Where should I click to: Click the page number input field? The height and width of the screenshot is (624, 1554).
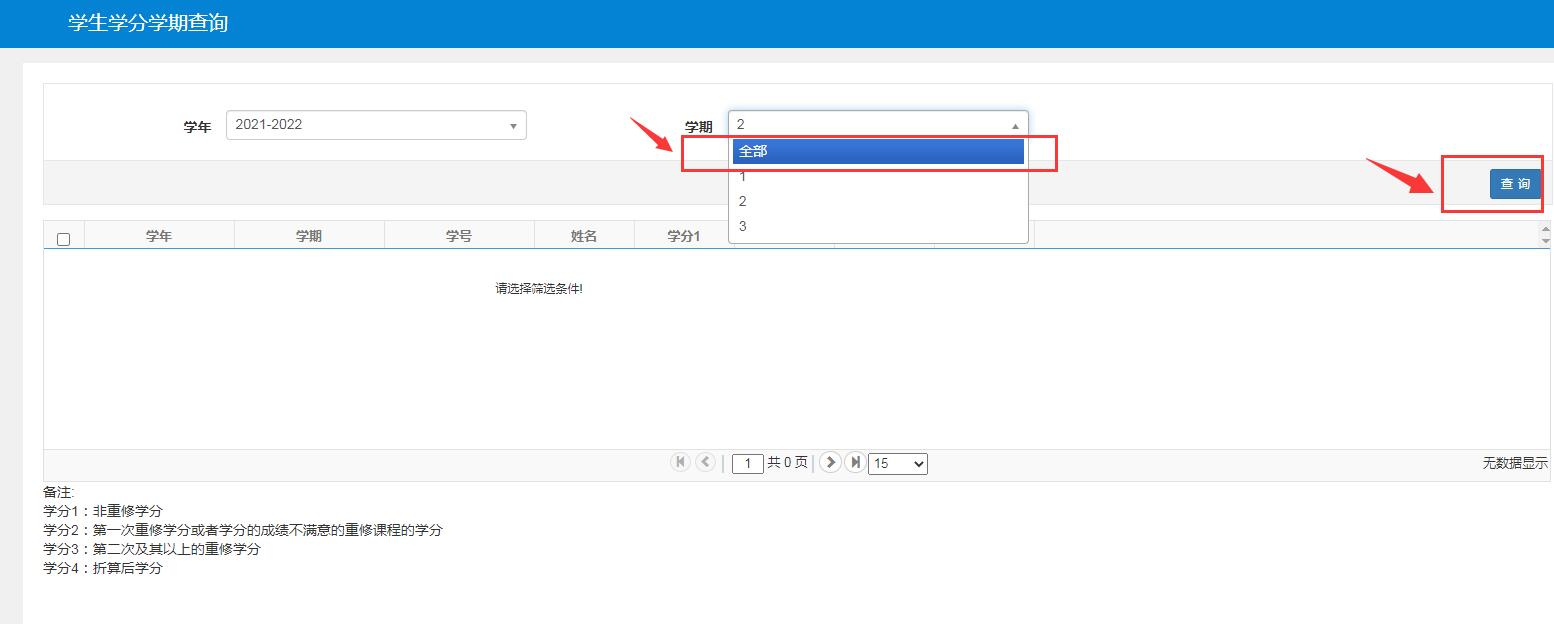tap(748, 464)
